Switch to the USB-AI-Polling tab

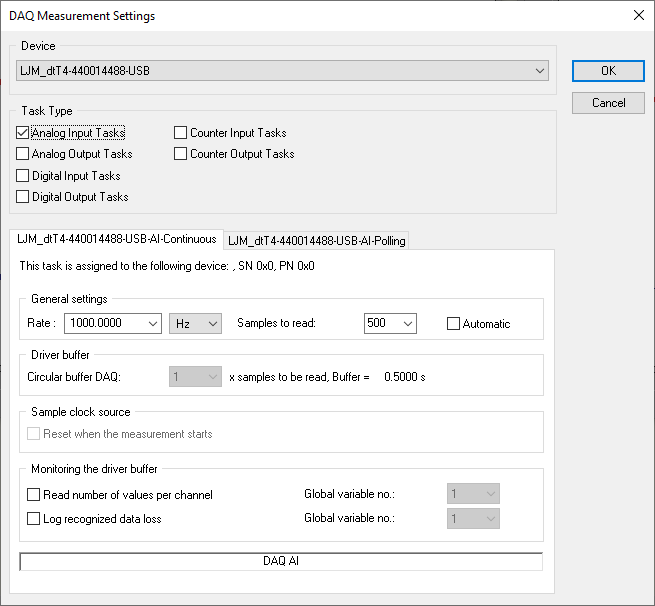point(316,241)
